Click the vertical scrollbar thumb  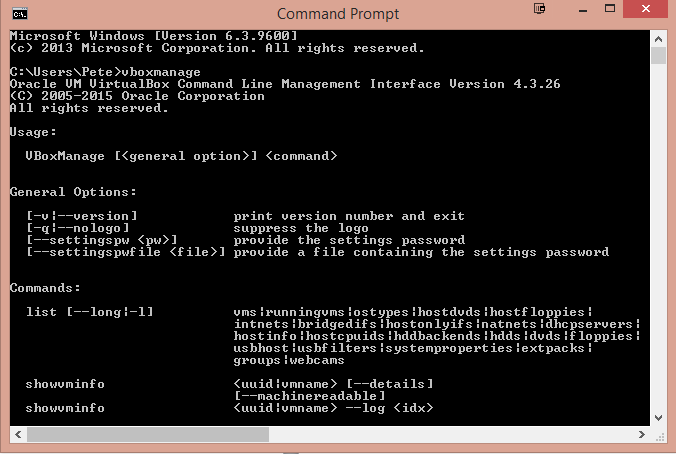(x=658, y=56)
